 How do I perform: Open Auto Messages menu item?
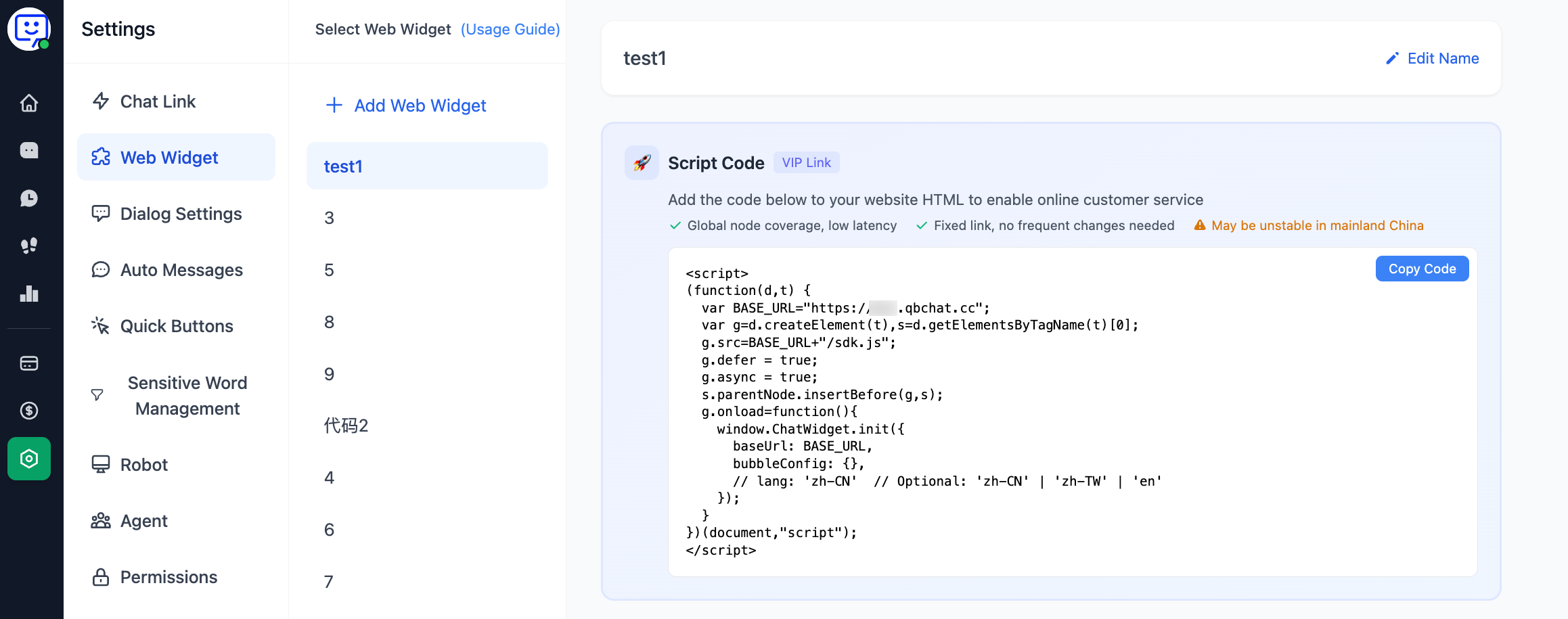[176, 269]
